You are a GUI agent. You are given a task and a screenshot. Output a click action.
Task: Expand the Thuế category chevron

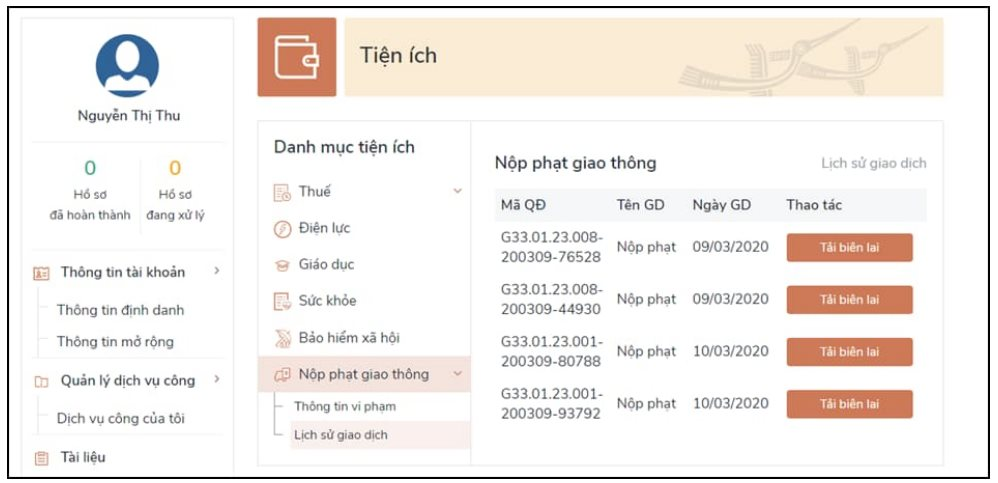(x=458, y=191)
